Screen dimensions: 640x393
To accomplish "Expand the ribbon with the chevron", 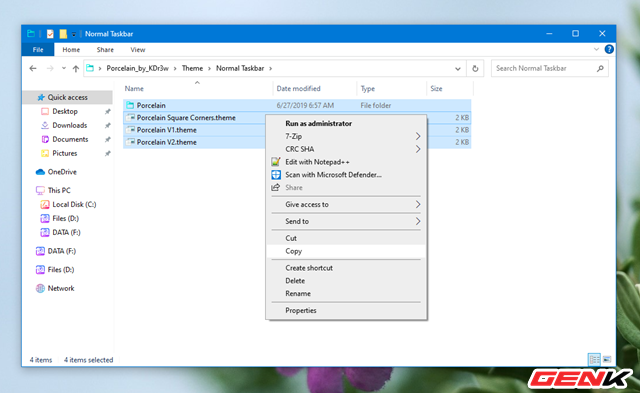I will (x=596, y=49).
